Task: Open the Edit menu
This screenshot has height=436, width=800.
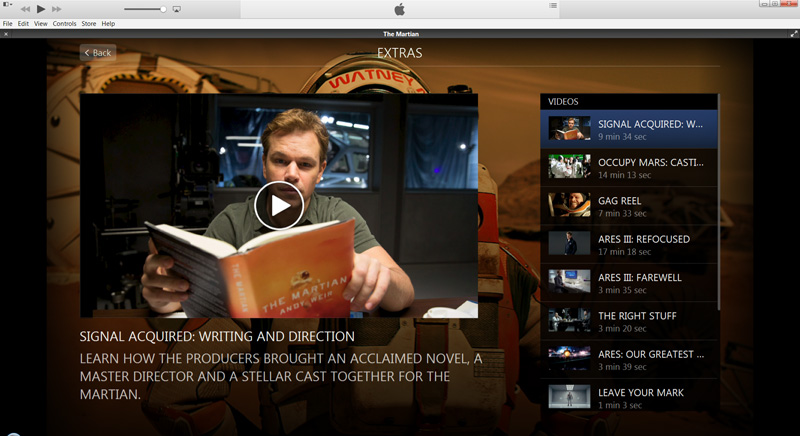Action: 23,23
